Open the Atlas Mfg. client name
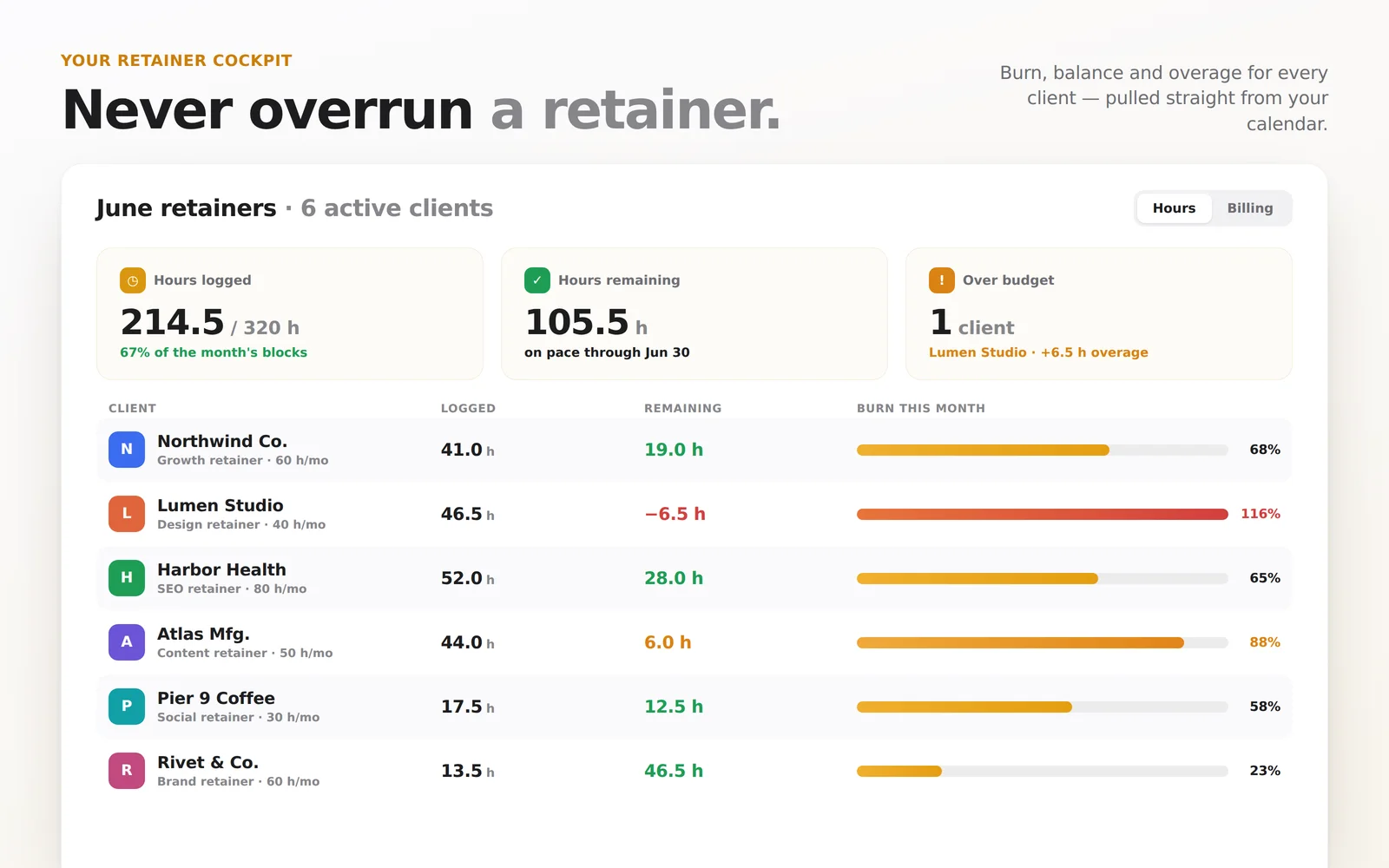The image size is (1389, 868). 203,635
